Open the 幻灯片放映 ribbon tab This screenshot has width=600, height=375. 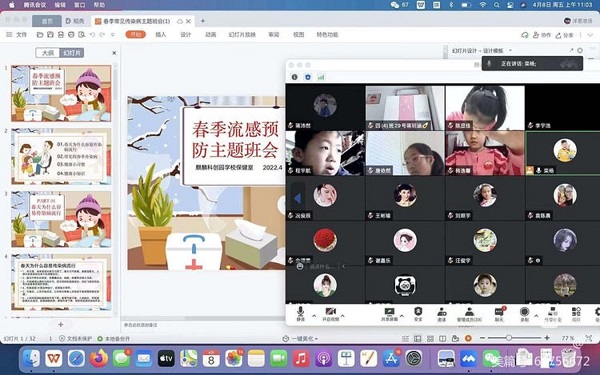(242, 34)
